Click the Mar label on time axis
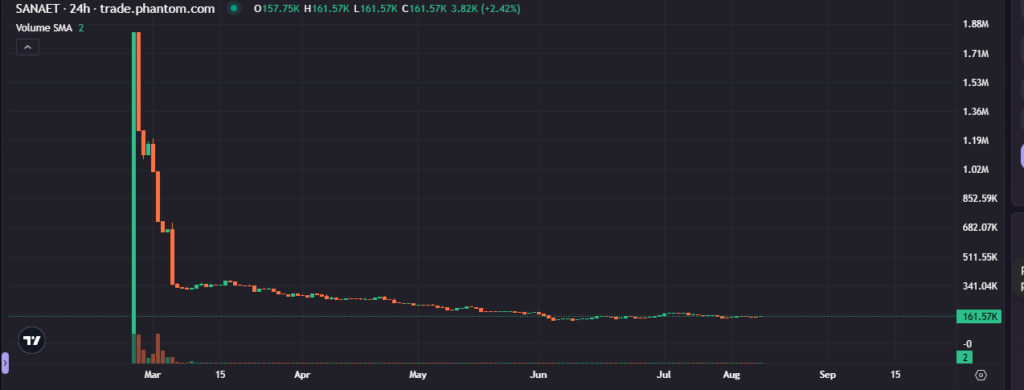Screen dimensions: 1024x390 152,375
